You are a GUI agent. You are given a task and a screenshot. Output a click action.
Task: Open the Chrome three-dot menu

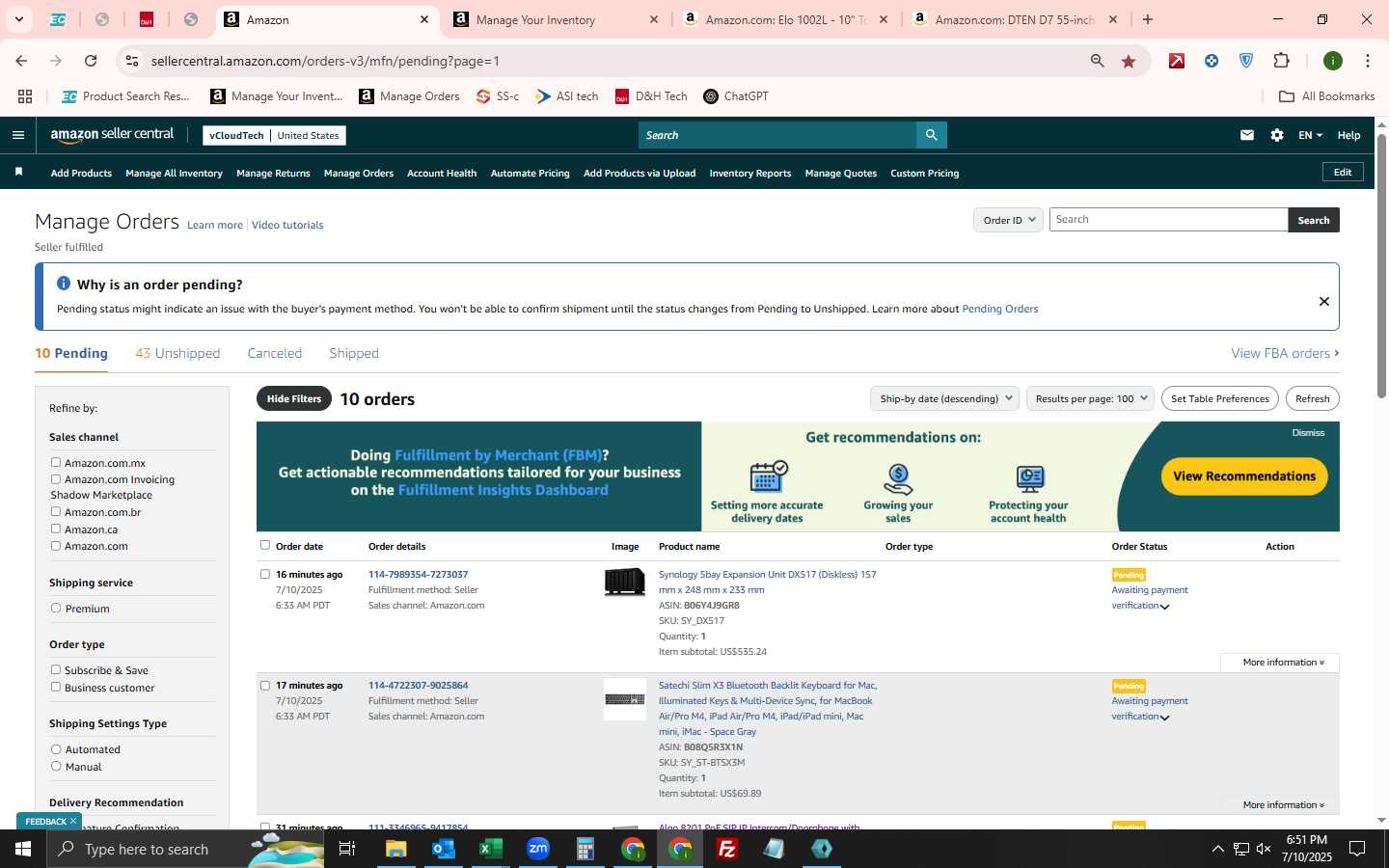pyautogui.click(x=1367, y=61)
